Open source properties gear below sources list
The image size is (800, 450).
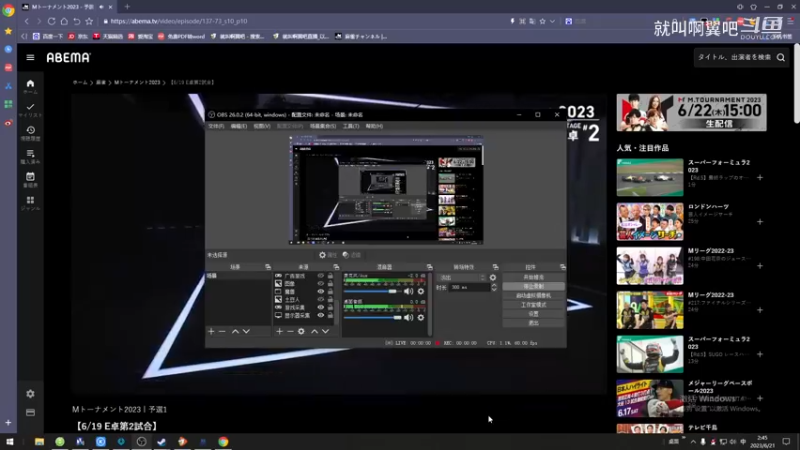[301, 332]
